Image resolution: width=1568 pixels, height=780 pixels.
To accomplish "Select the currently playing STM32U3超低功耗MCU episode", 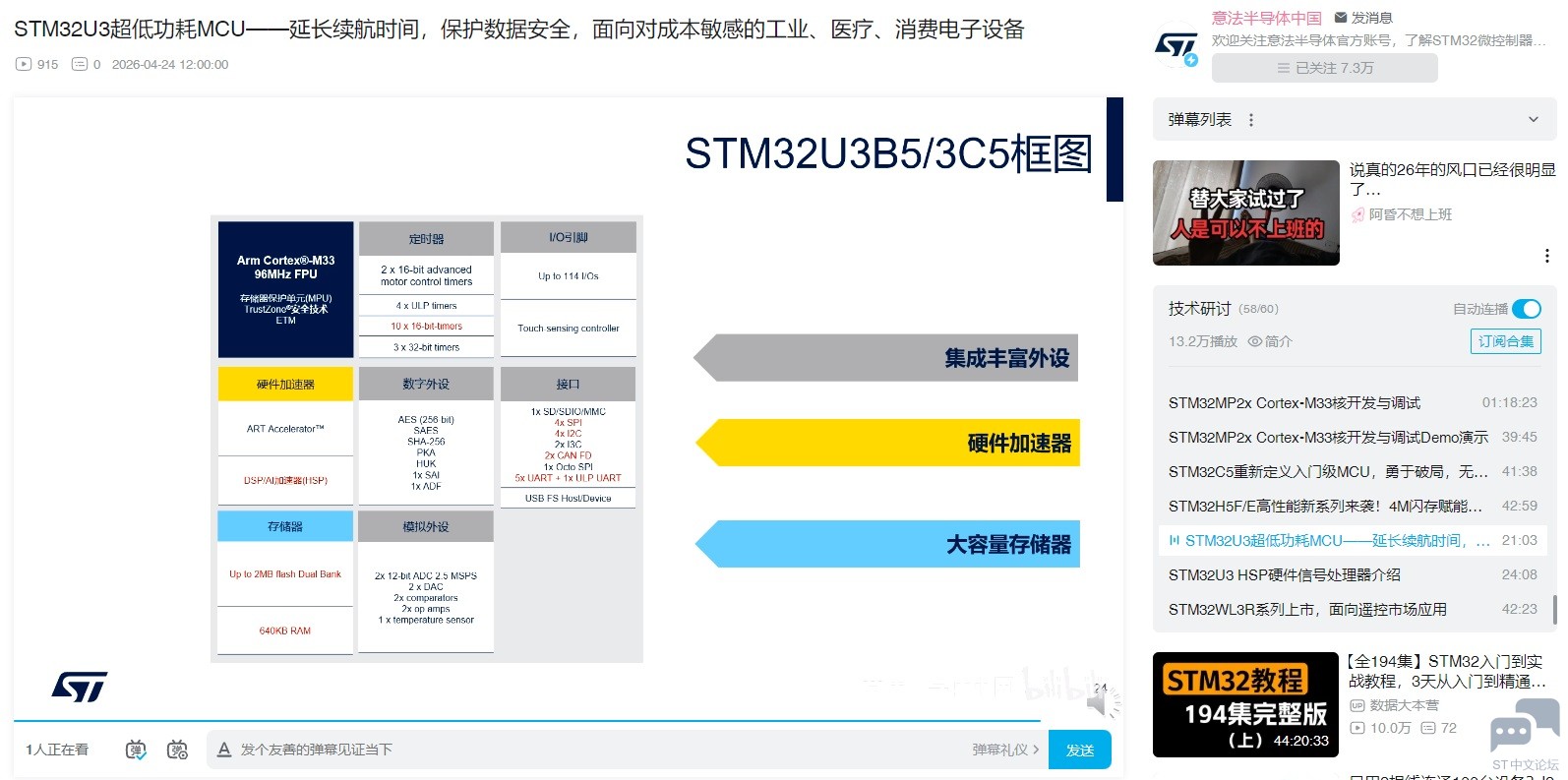I will 1353,540.
